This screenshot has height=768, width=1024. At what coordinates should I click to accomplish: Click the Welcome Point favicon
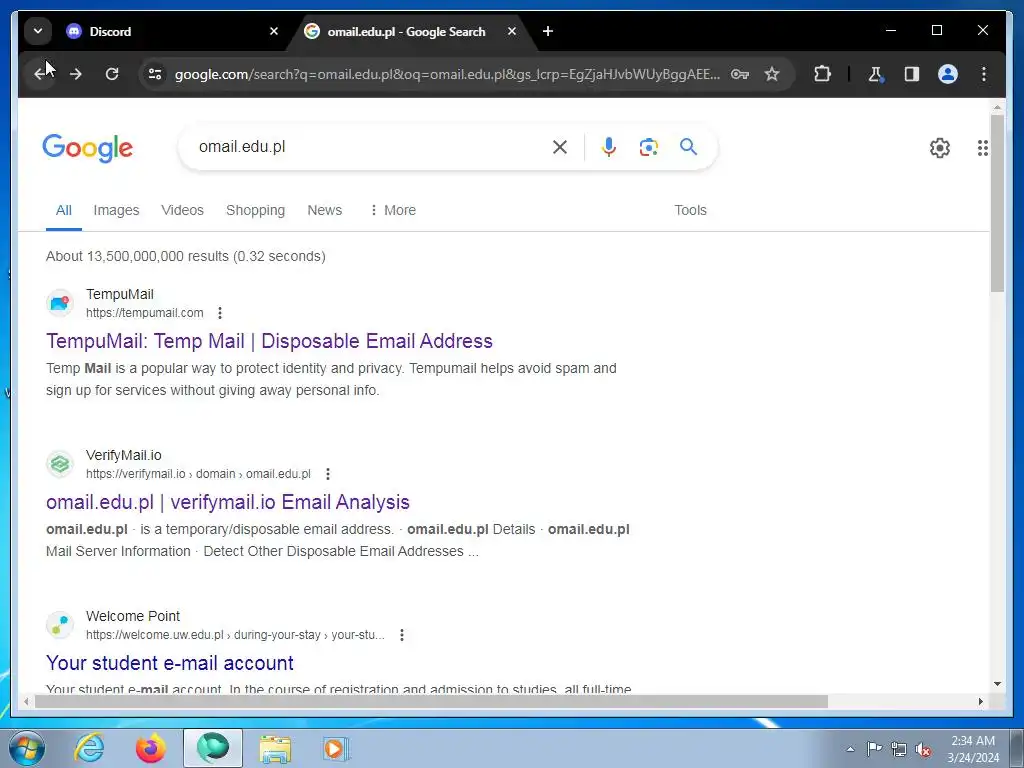click(60, 625)
